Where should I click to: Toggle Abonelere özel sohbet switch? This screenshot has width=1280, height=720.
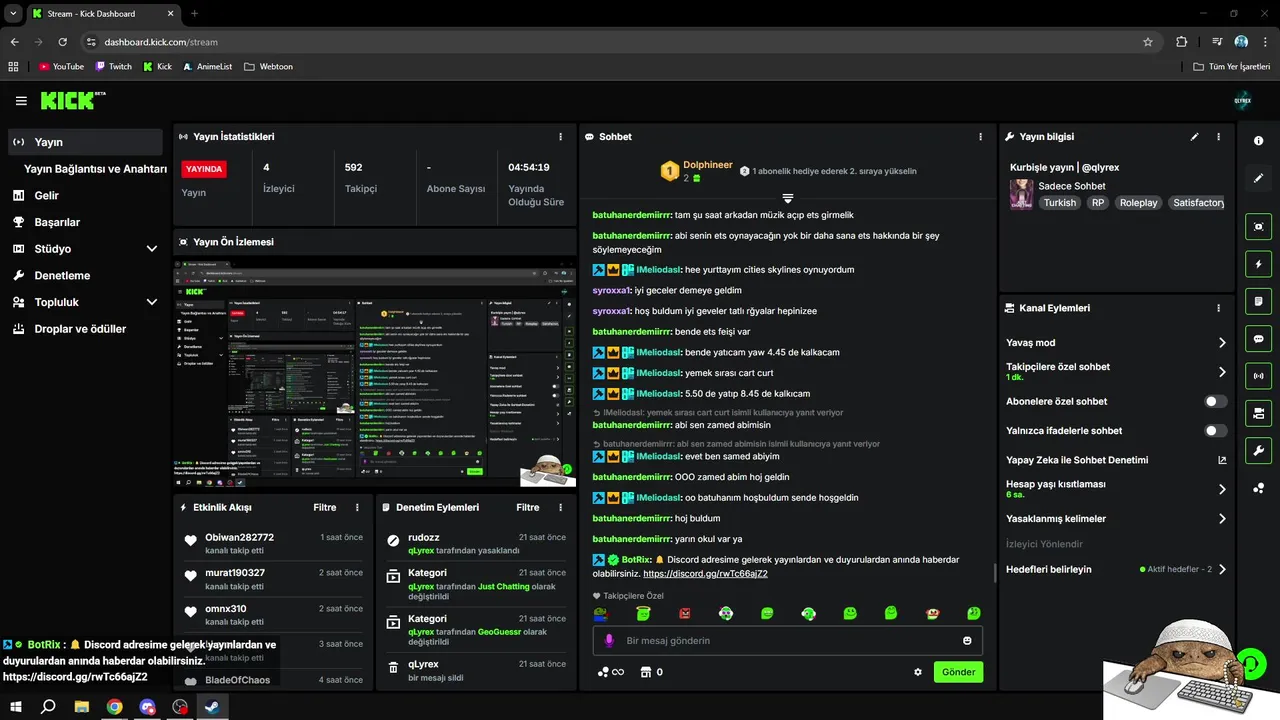point(1216,401)
